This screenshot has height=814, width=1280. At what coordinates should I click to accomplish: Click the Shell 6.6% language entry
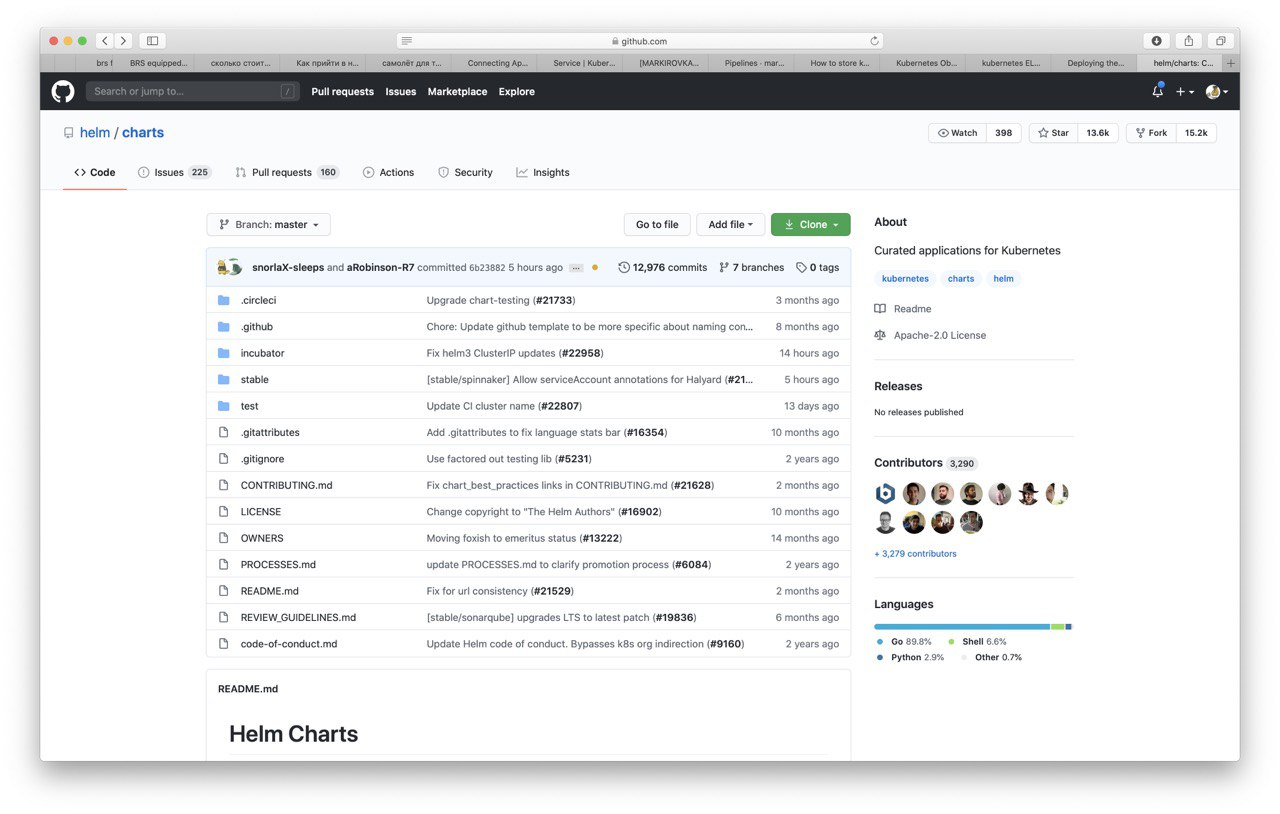(x=977, y=642)
